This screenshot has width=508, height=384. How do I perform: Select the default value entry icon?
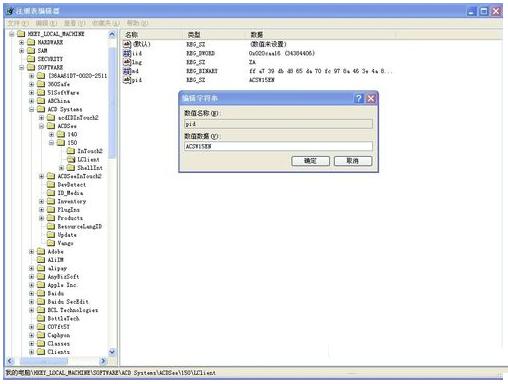pyautogui.click(x=127, y=44)
